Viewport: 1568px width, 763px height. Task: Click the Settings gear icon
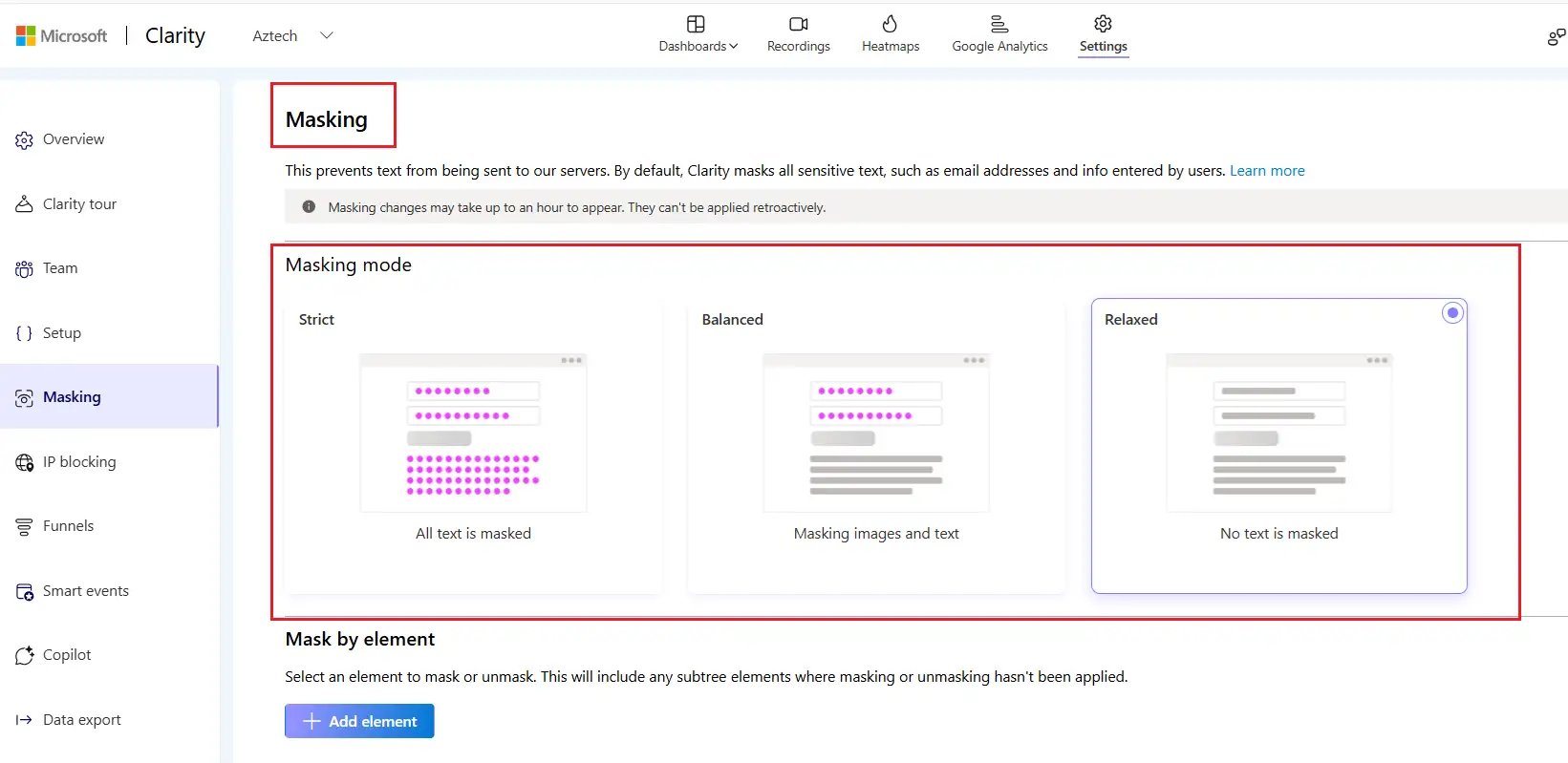pyautogui.click(x=1103, y=24)
